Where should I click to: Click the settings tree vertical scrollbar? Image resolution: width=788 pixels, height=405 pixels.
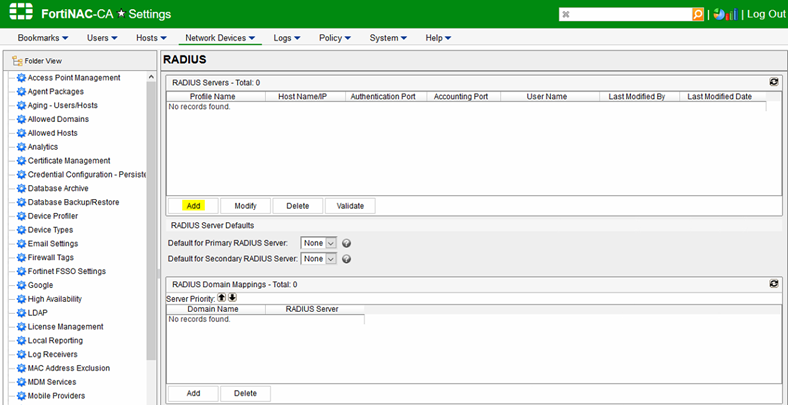coord(151,220)
